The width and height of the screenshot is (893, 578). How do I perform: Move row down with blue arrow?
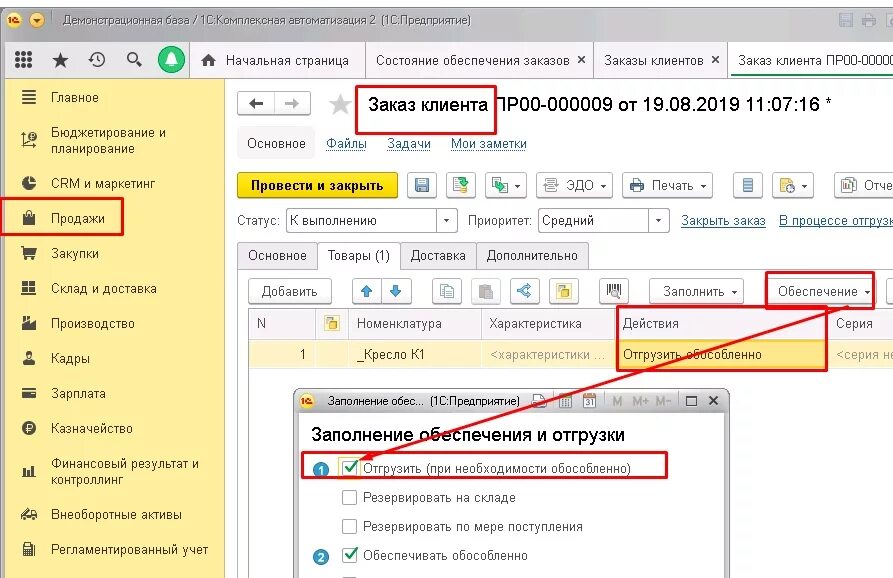coord(396,291)
